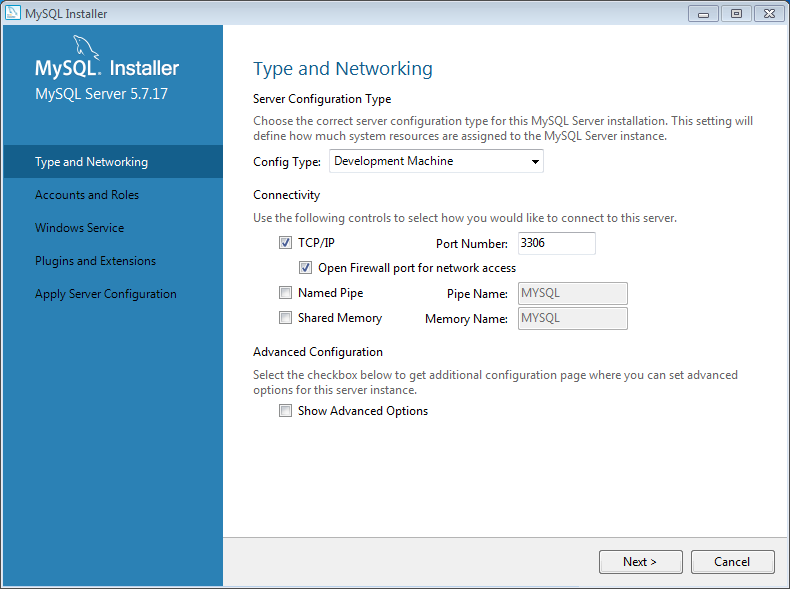Click the MySQL dolphin logo

(x=86, y=47)
